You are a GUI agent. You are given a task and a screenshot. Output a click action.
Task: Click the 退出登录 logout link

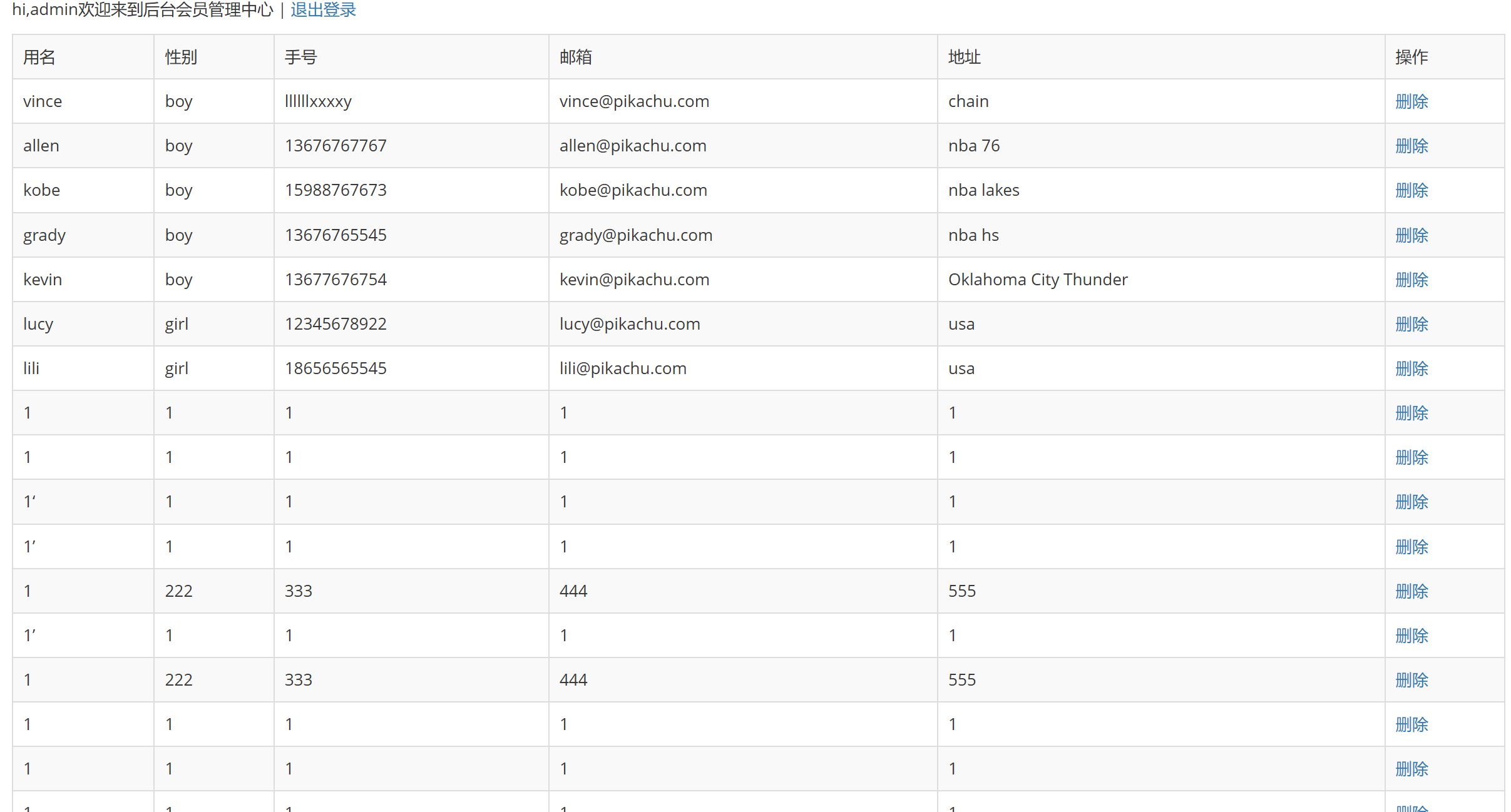click(x=323, y=10)
